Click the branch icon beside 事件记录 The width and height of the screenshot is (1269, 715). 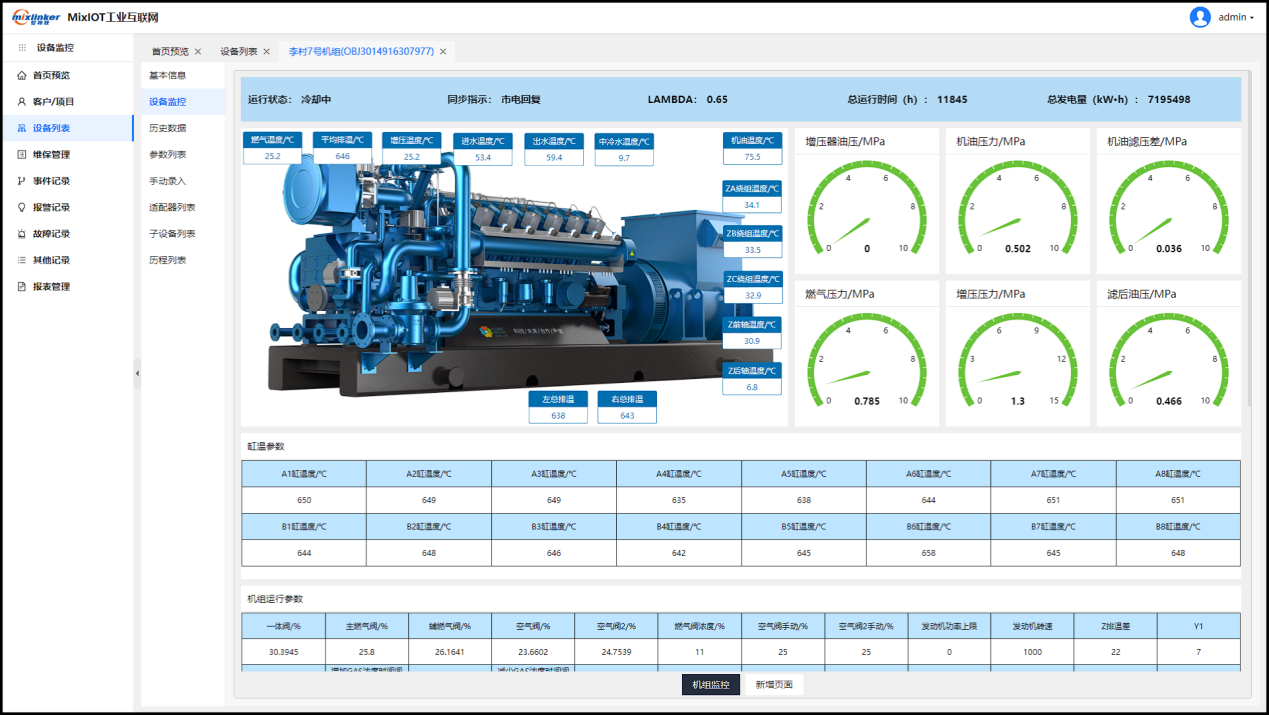pos(22,181)
